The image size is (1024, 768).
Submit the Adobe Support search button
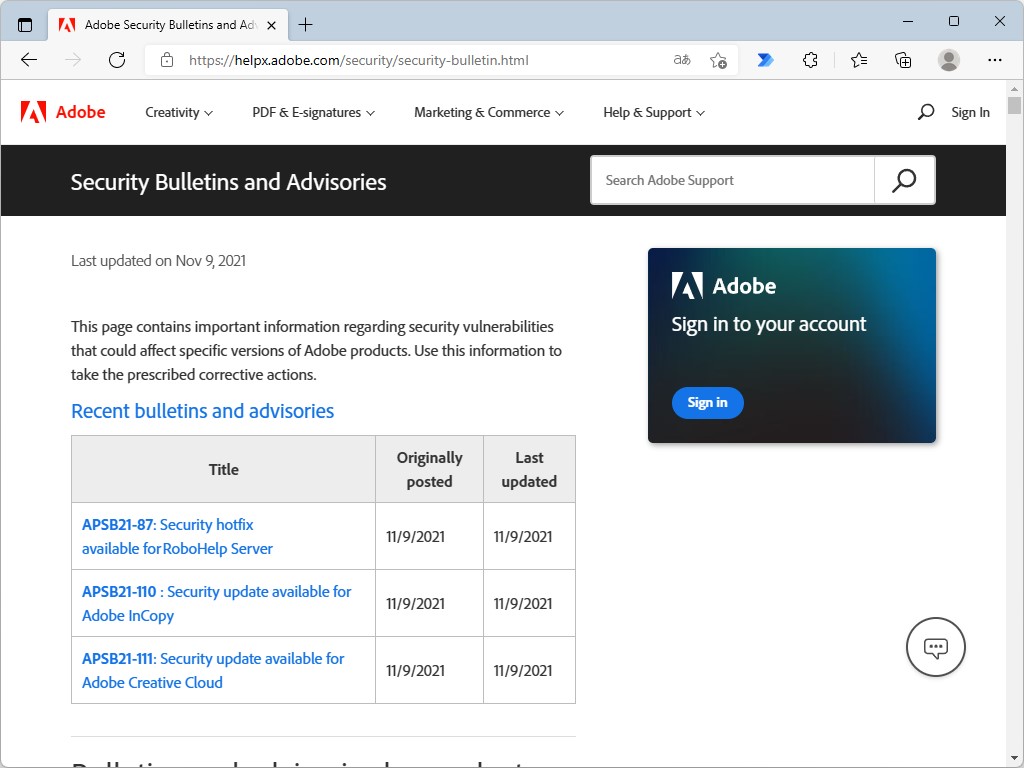coord(904,180)
